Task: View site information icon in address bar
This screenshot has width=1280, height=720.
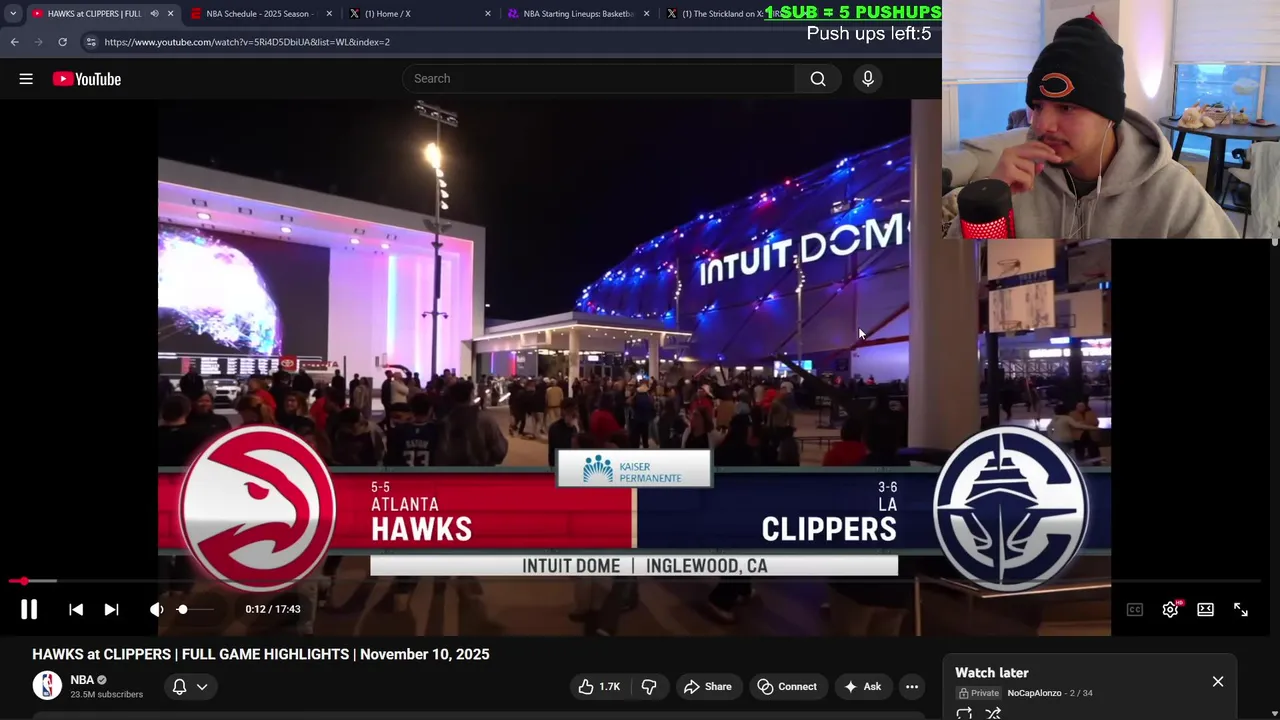Action: [x=91, y=42]
